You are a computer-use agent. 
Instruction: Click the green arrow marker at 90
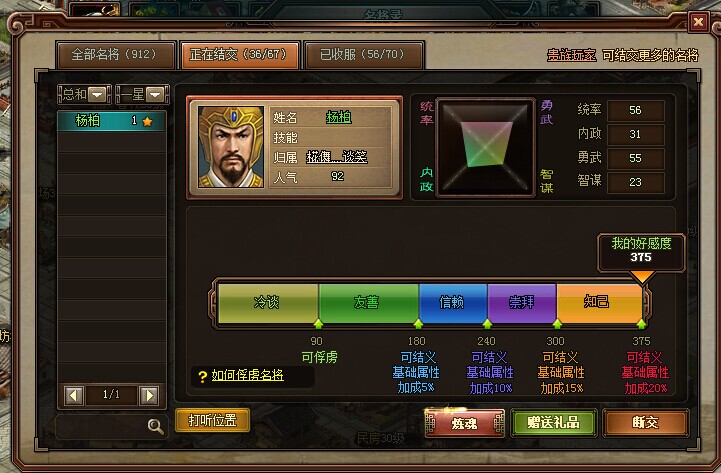tap(318, 324)
